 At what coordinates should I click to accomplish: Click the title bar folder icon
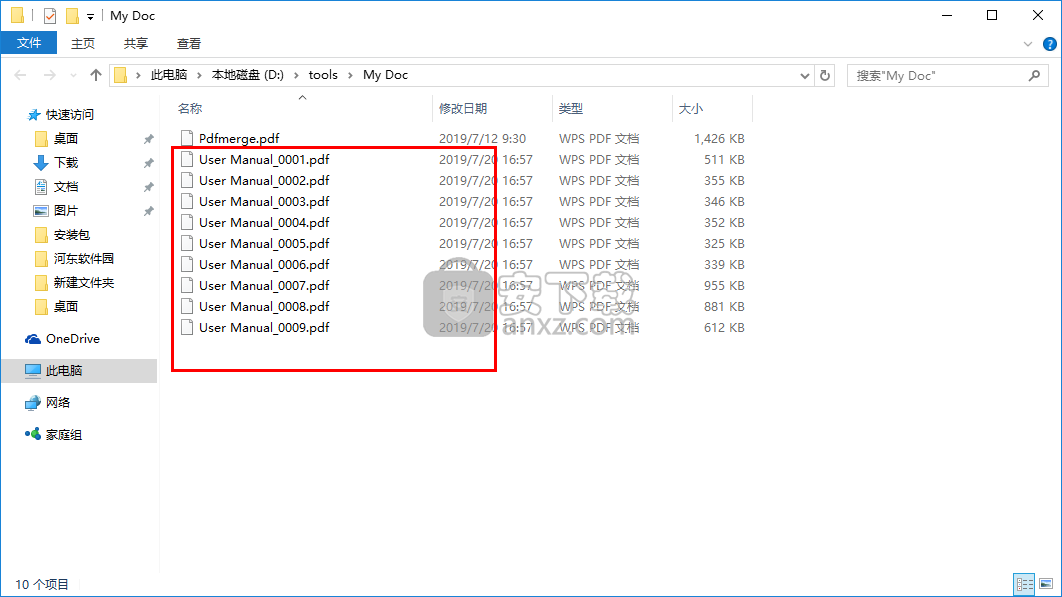point(18,15)
